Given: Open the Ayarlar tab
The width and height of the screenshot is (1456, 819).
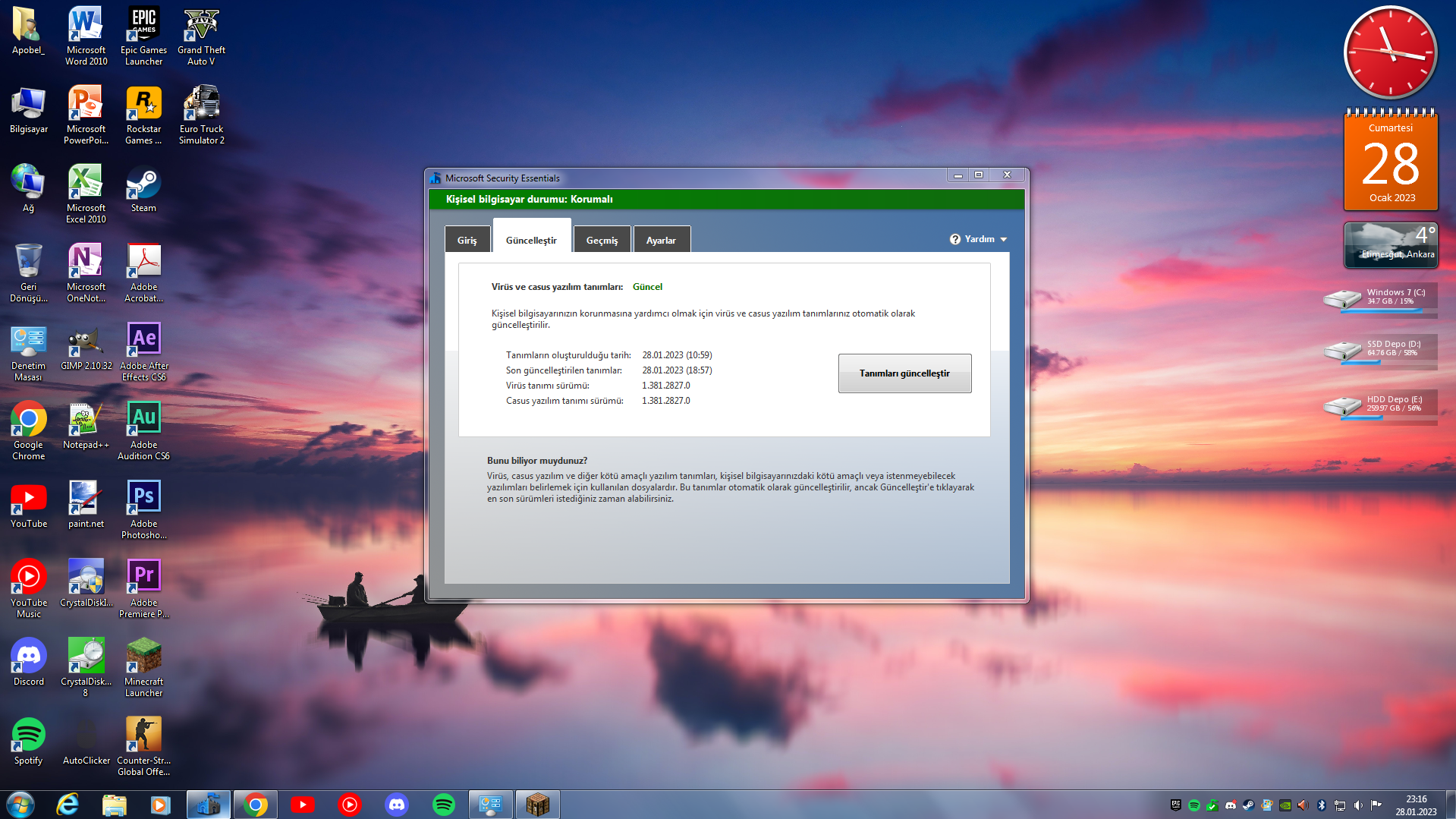Looking at the screenshot, I should point(661,240).
